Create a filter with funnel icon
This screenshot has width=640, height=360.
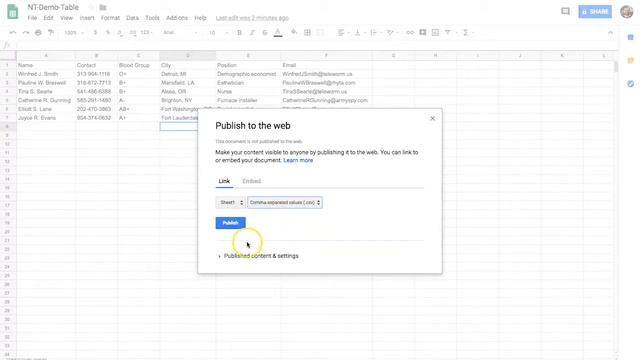coord(448,33)
